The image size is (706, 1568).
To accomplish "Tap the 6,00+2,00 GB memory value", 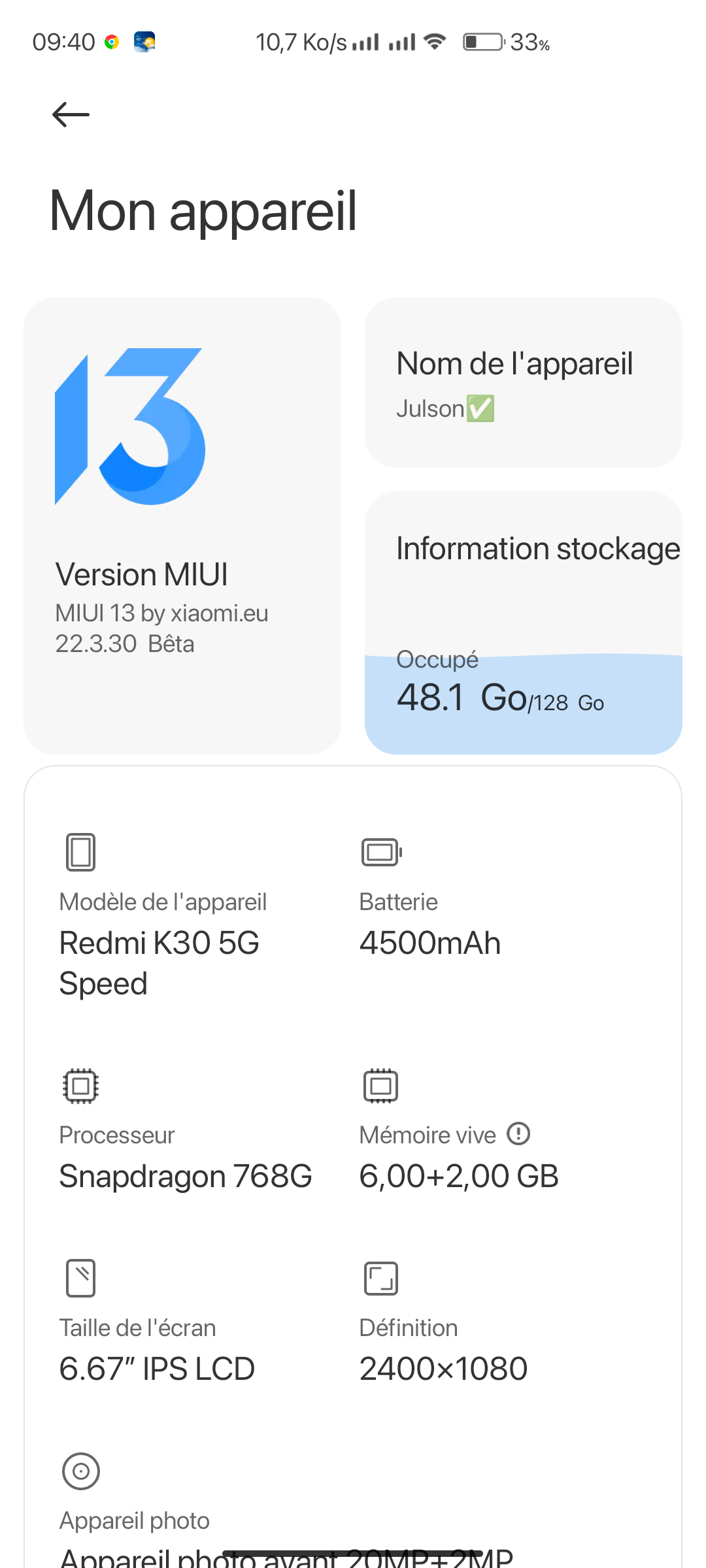I will [459, 1176].
